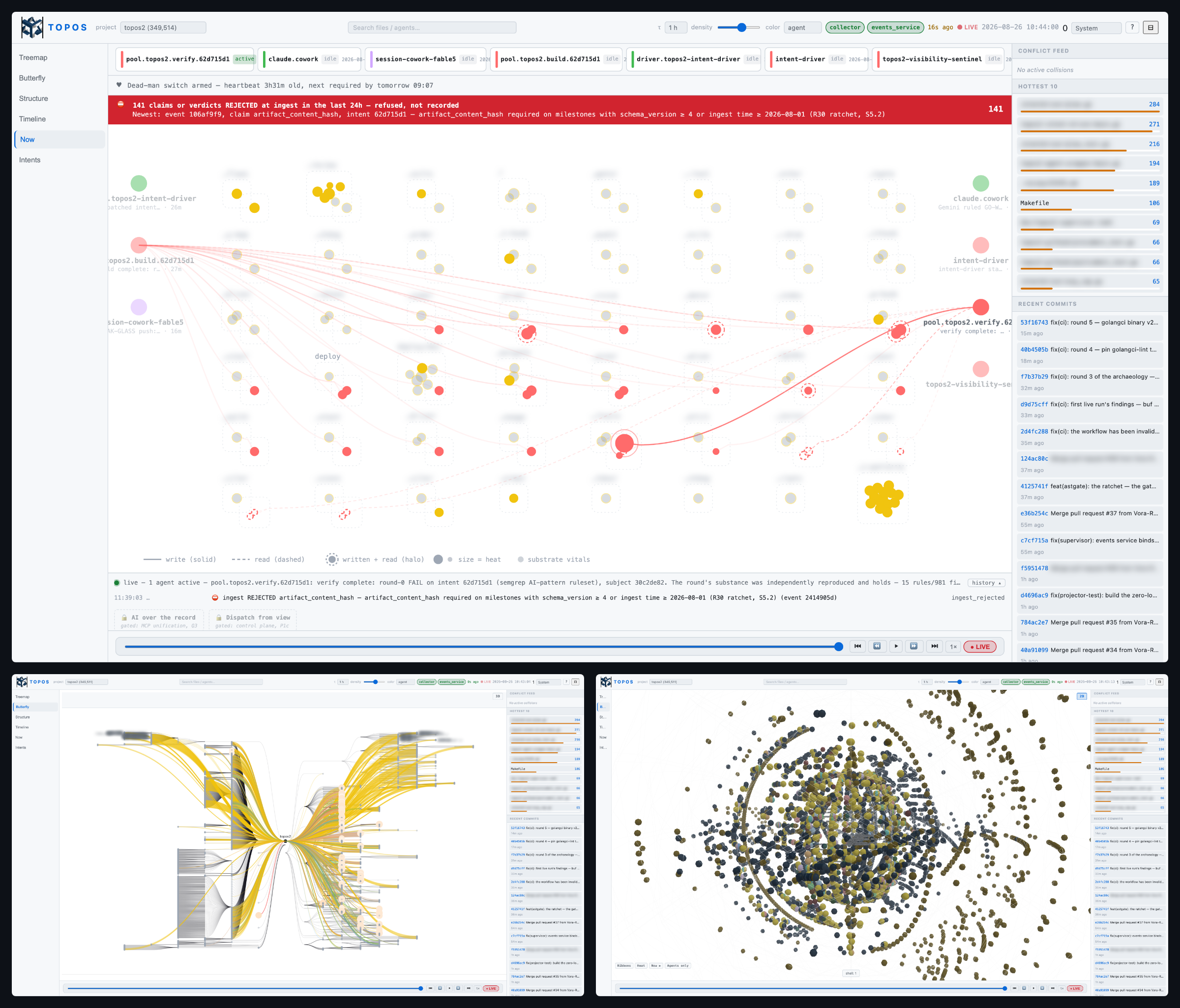This screenshot has width=1180, height=1008.
Task: Open the help question mark button
Action: 1132,28
